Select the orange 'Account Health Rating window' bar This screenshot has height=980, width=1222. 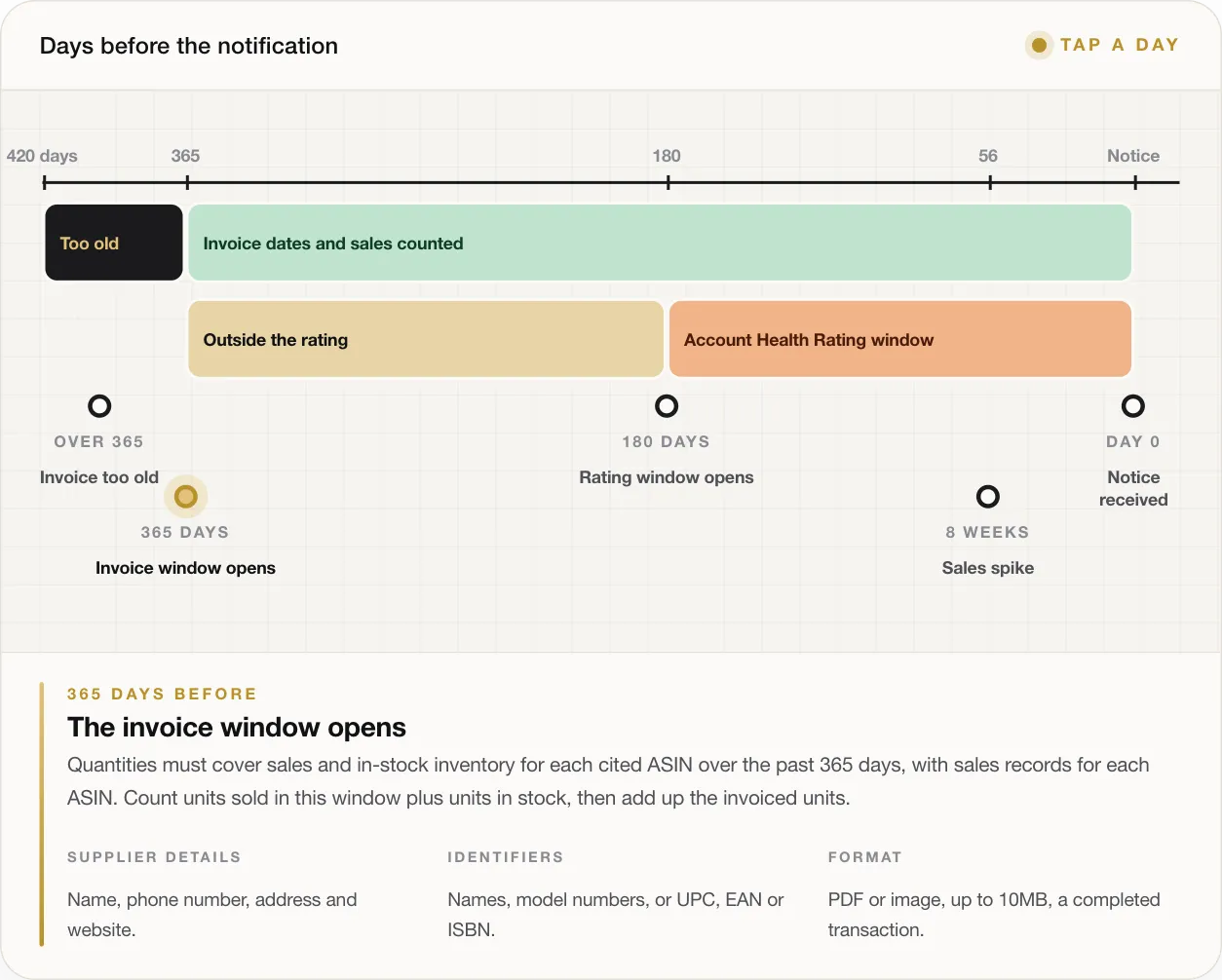coord(900,339)
